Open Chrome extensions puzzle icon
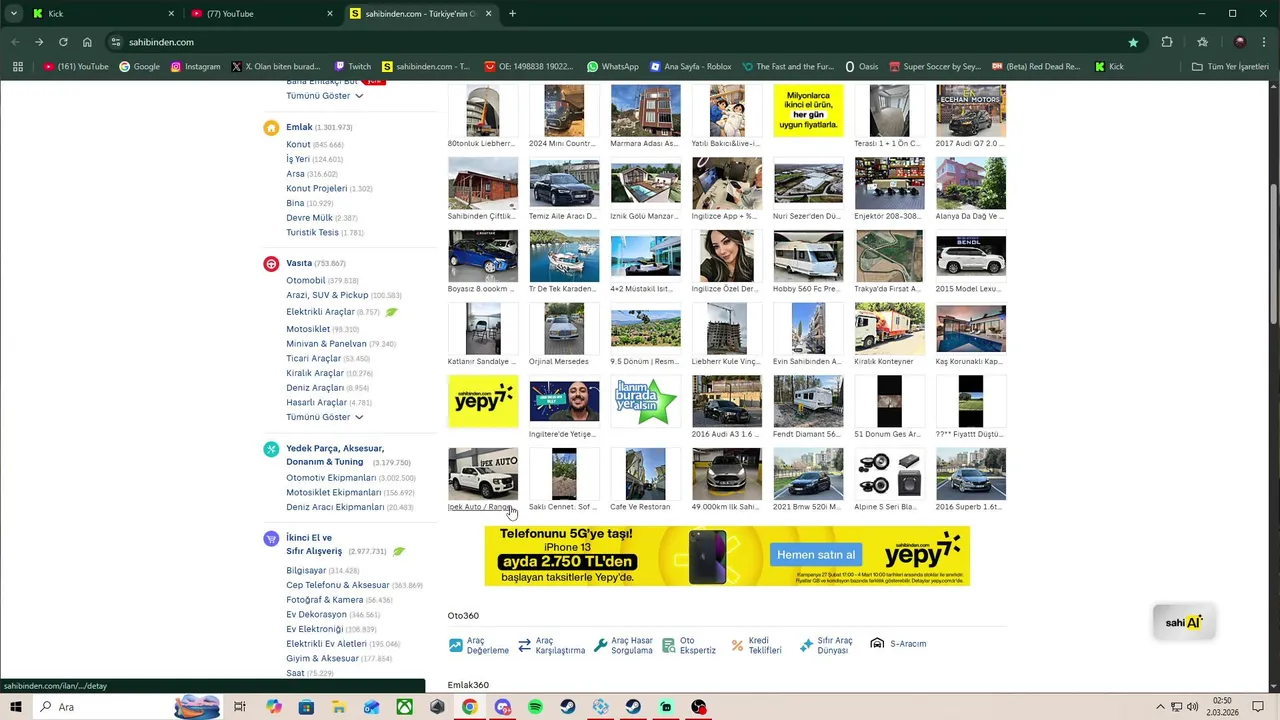 click(x=1167, y=42)
